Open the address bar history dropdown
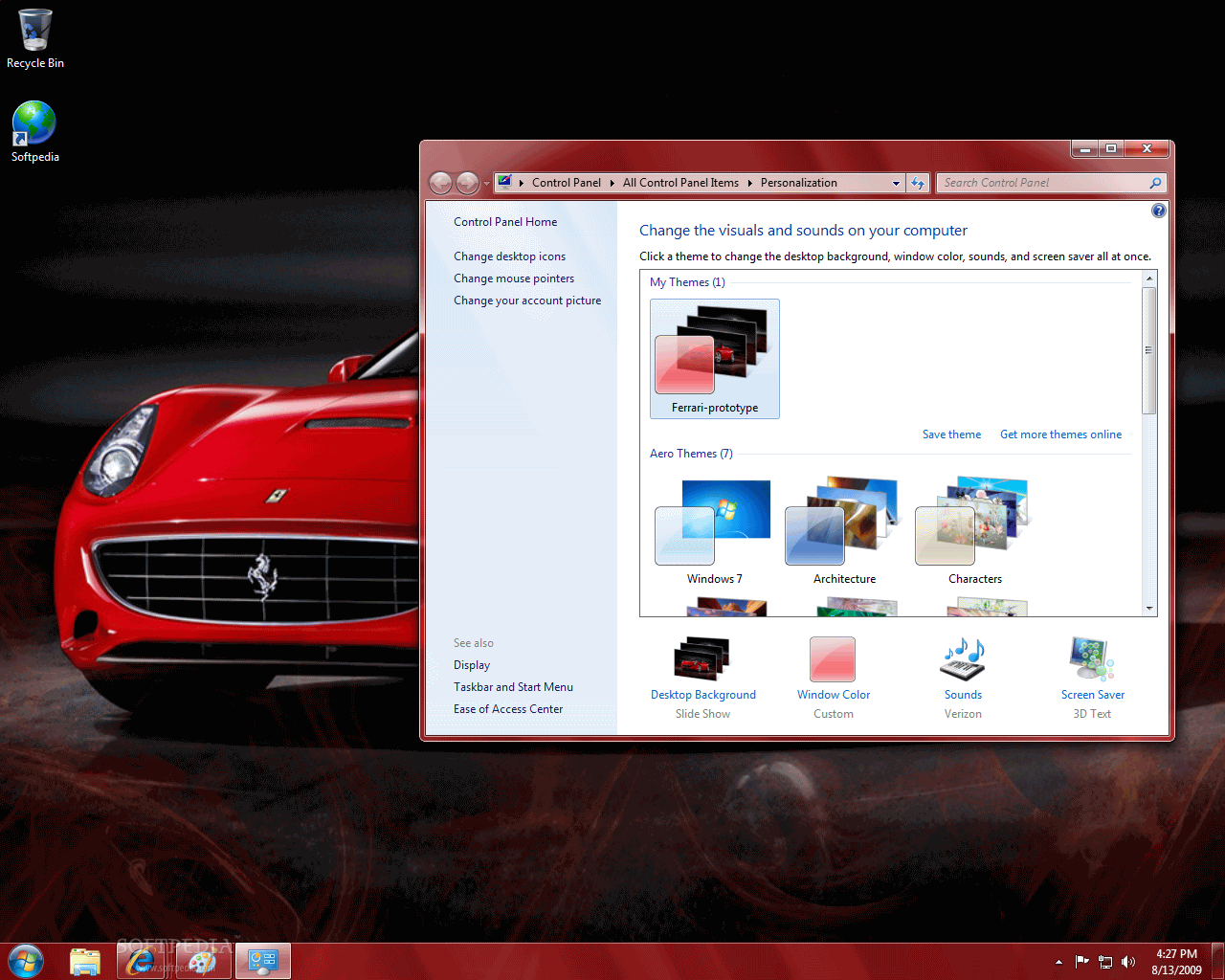The image size is (1225, 980). pyautogui.click(x=896, y=183)
